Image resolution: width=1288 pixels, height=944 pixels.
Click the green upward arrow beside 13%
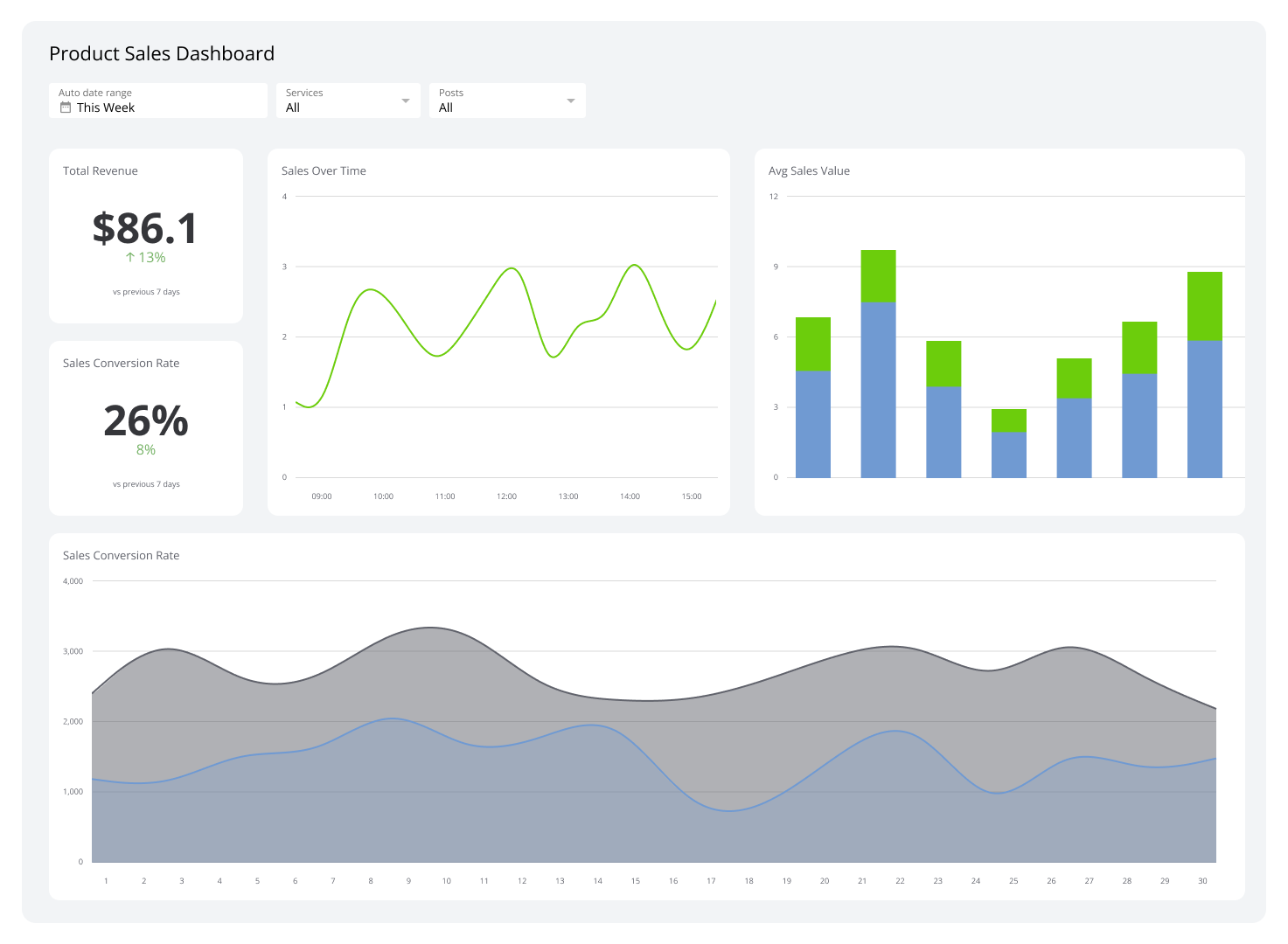(129, 257)
